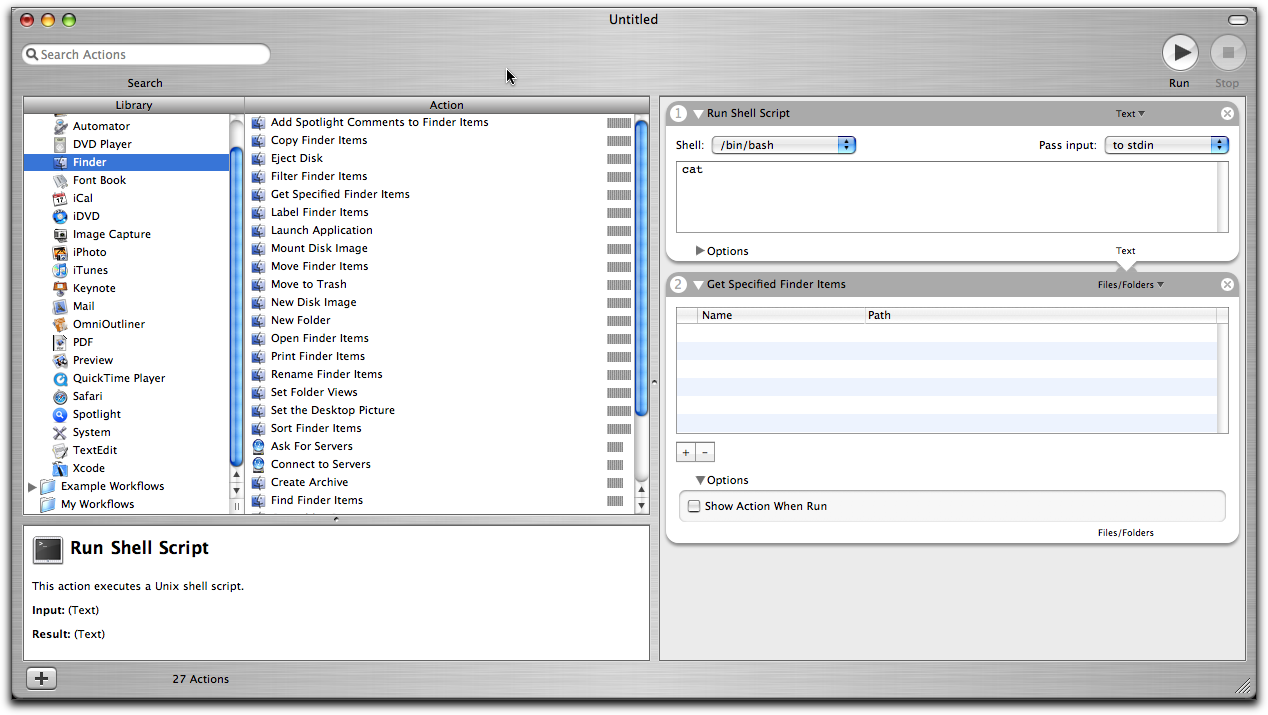Select the Eject Disk action
This screenshot has width=1268, height=715.
point(297,158)
